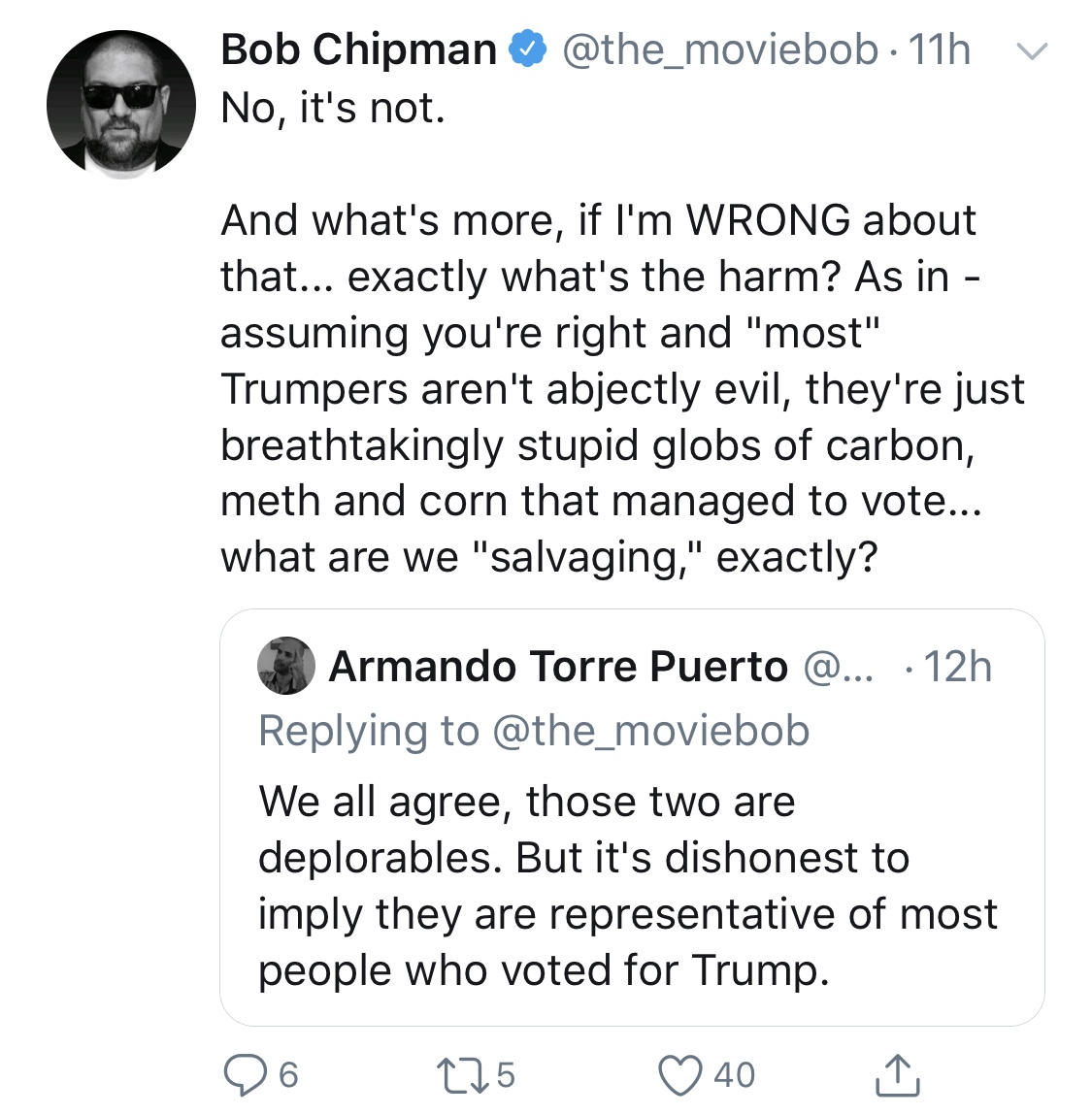Open the quoted tweet about deplorables
The image size is (1092, 1115).
(x=632, y=817)
